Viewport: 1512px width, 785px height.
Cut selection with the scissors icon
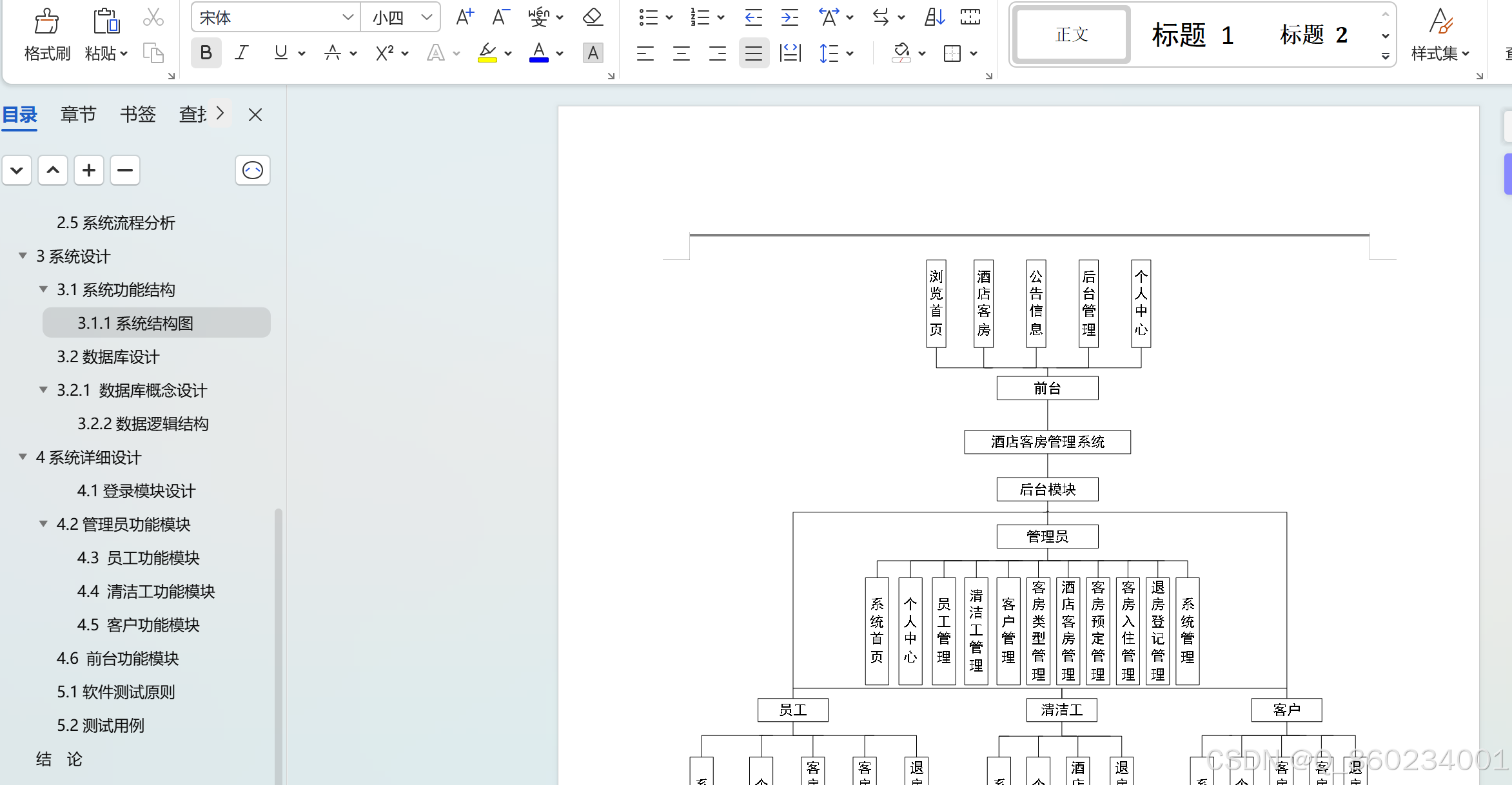click(153, 17)
